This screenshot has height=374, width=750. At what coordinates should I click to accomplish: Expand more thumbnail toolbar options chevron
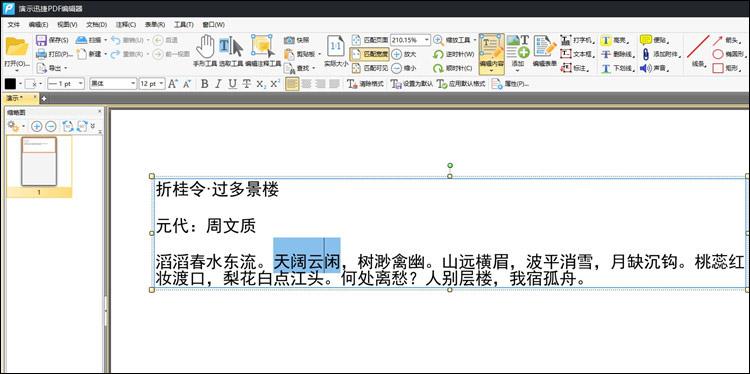click(93, 125)
